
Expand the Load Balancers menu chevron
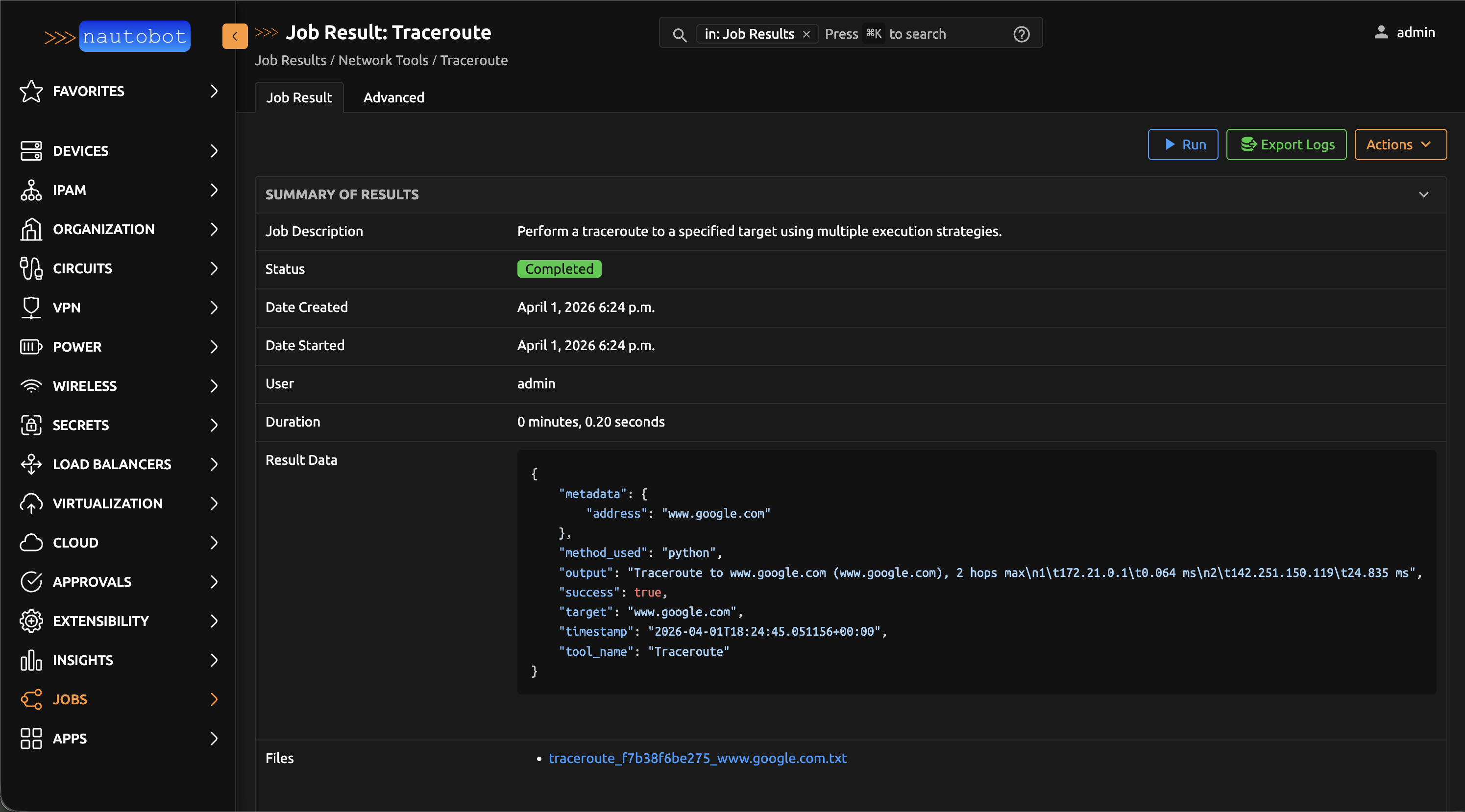pyautogui.click(x=214, y=464)
